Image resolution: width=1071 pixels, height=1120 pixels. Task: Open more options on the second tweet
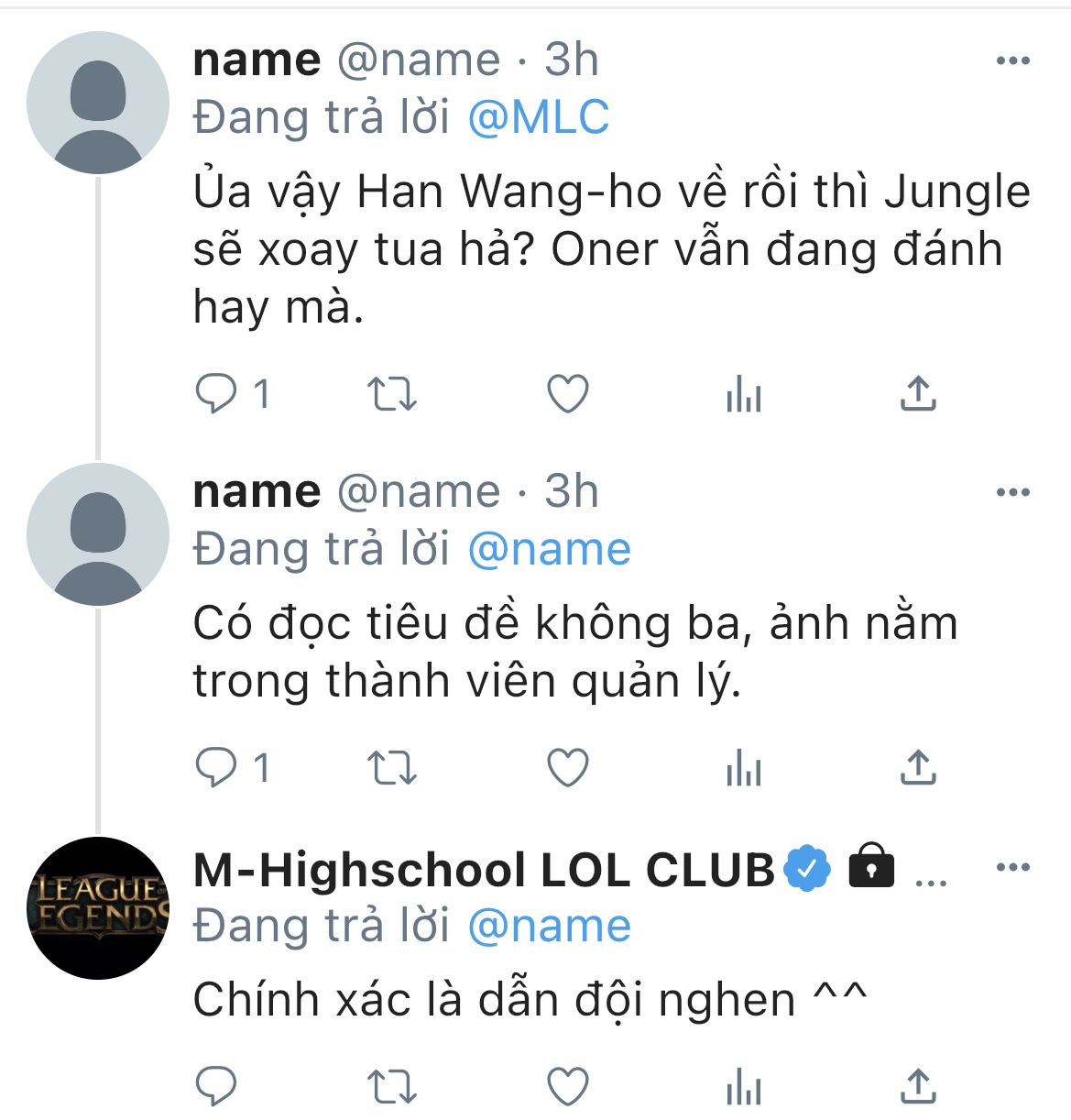[1012, 492]
